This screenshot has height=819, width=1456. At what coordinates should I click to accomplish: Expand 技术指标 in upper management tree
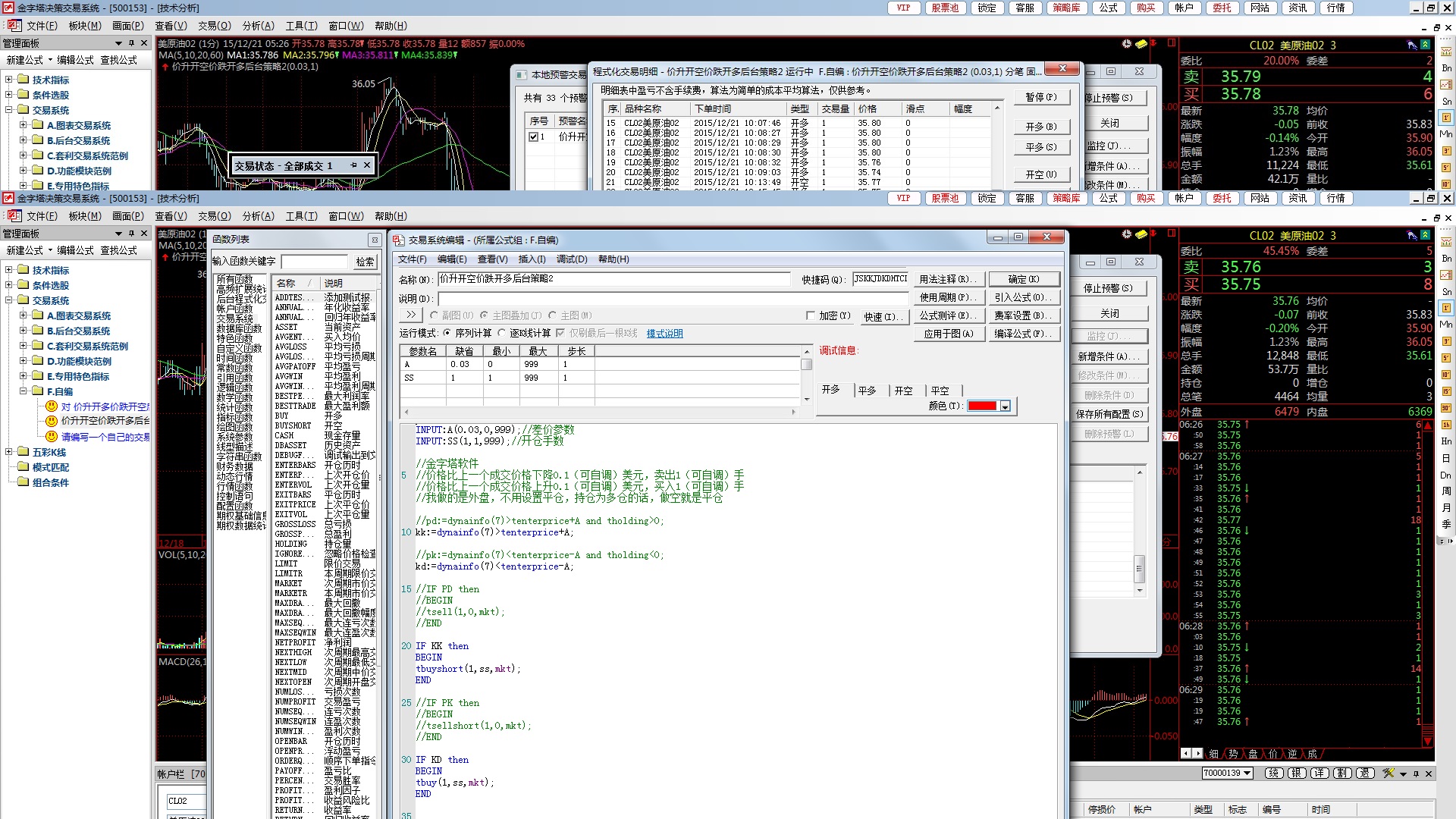[9, 80]
